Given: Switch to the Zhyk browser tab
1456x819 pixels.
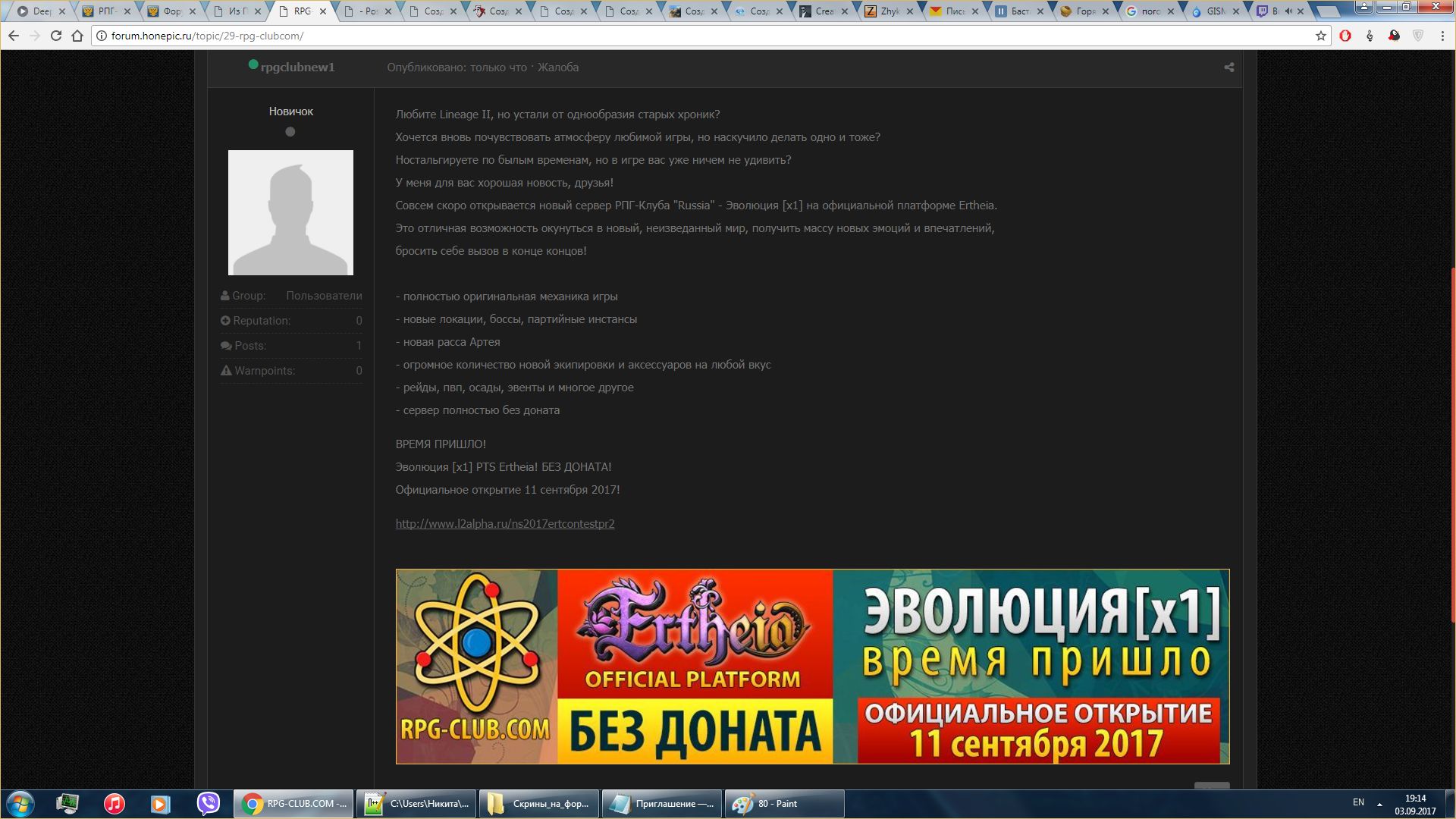Looking at the screenshot, I should (x=890, y=11).
